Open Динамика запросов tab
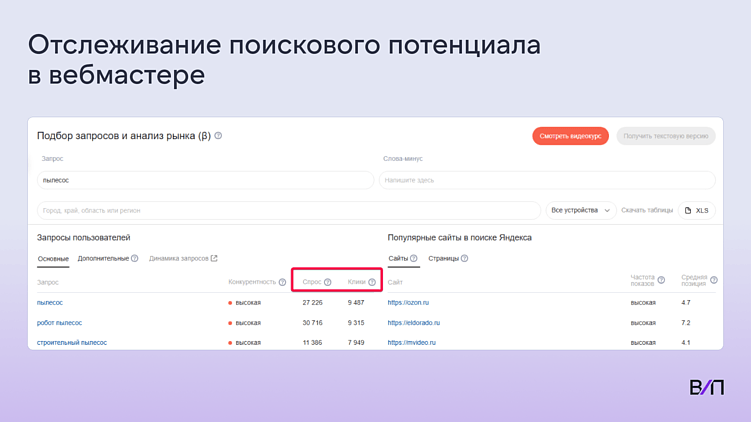 tap(179, 258)
